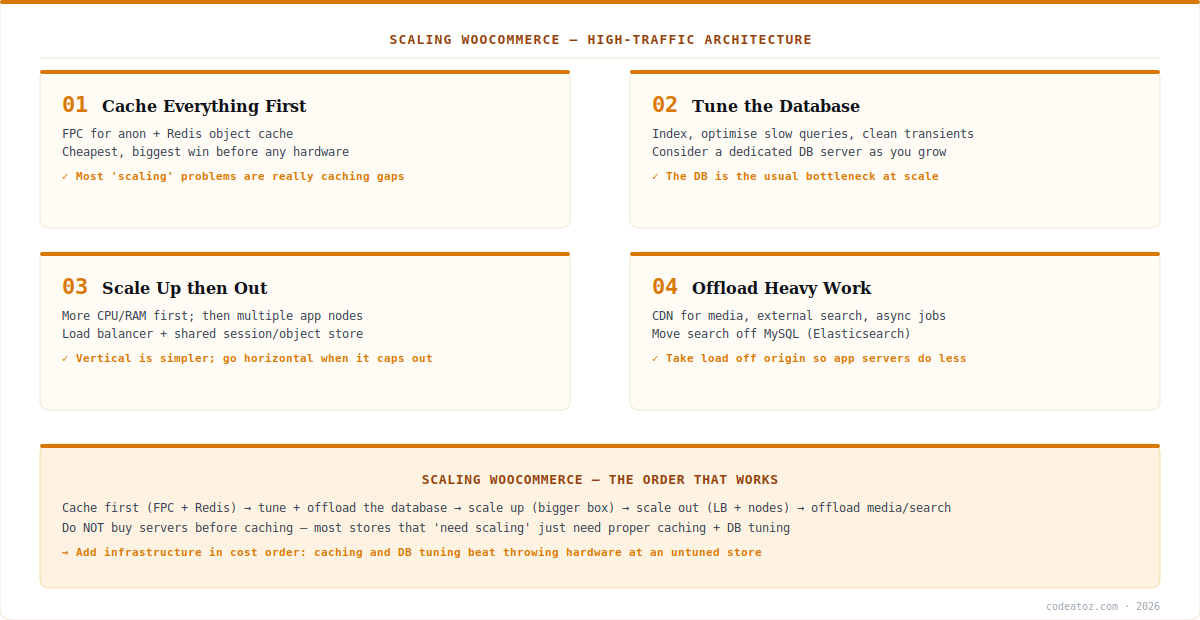Viewport: 1200px width, 620px height.
Task: Click the footer text 'codeatoz.com · 2026'
Action: coord(1103,606)
